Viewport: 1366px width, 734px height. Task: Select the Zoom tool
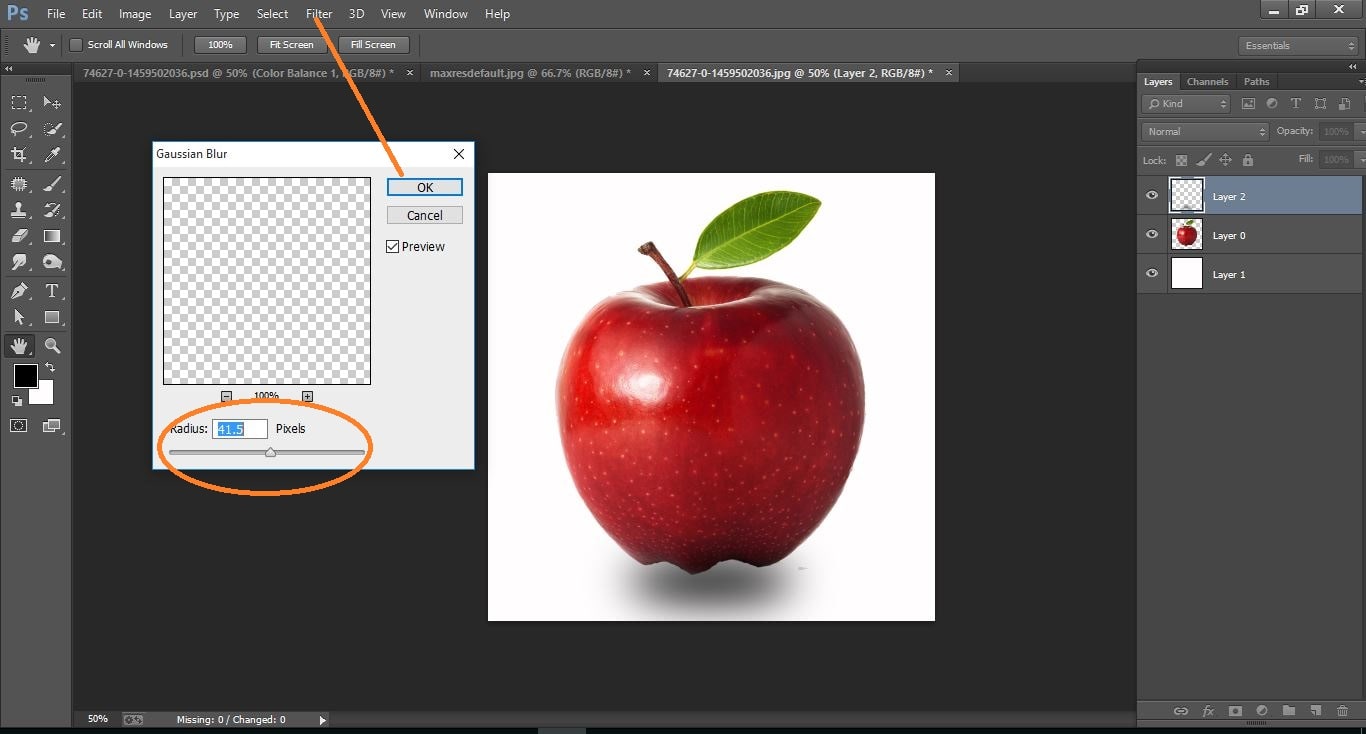coord(53,345)
